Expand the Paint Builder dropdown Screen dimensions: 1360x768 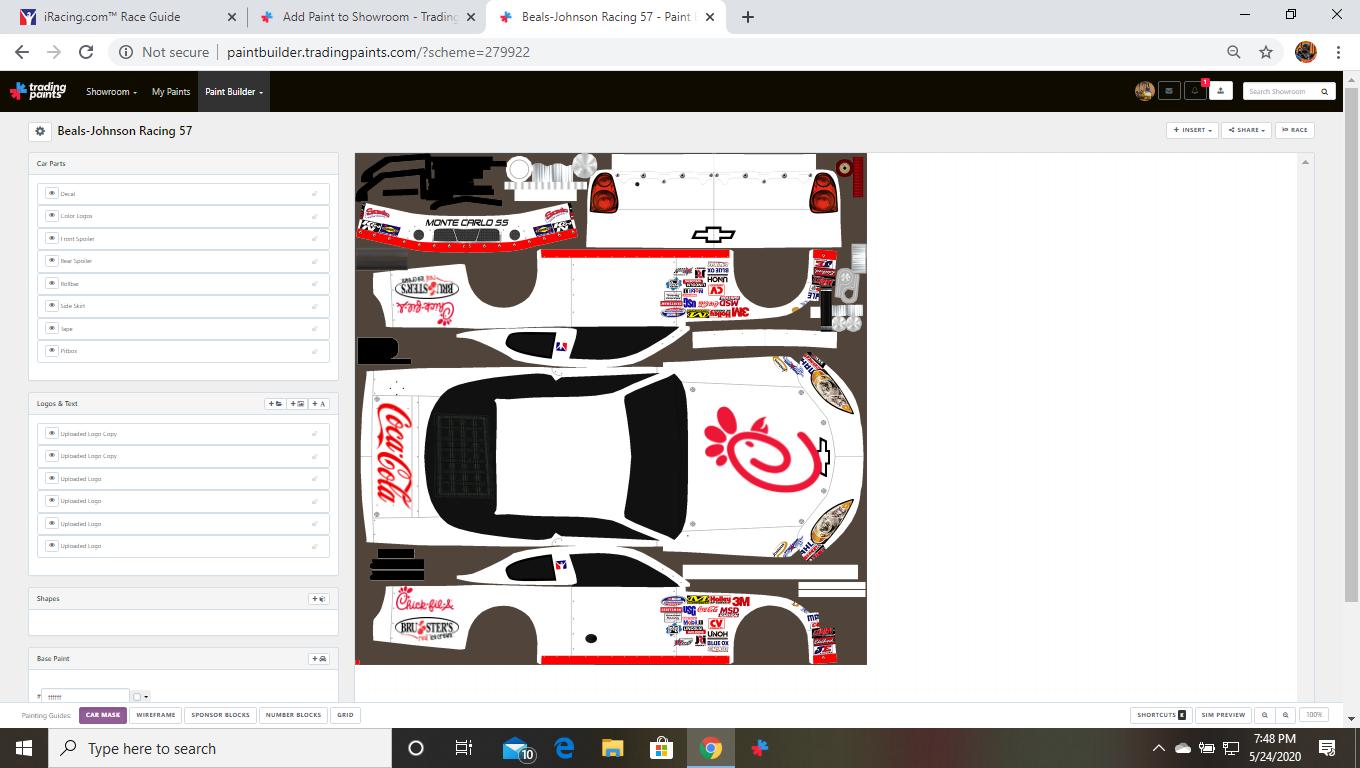coord(234,92)
